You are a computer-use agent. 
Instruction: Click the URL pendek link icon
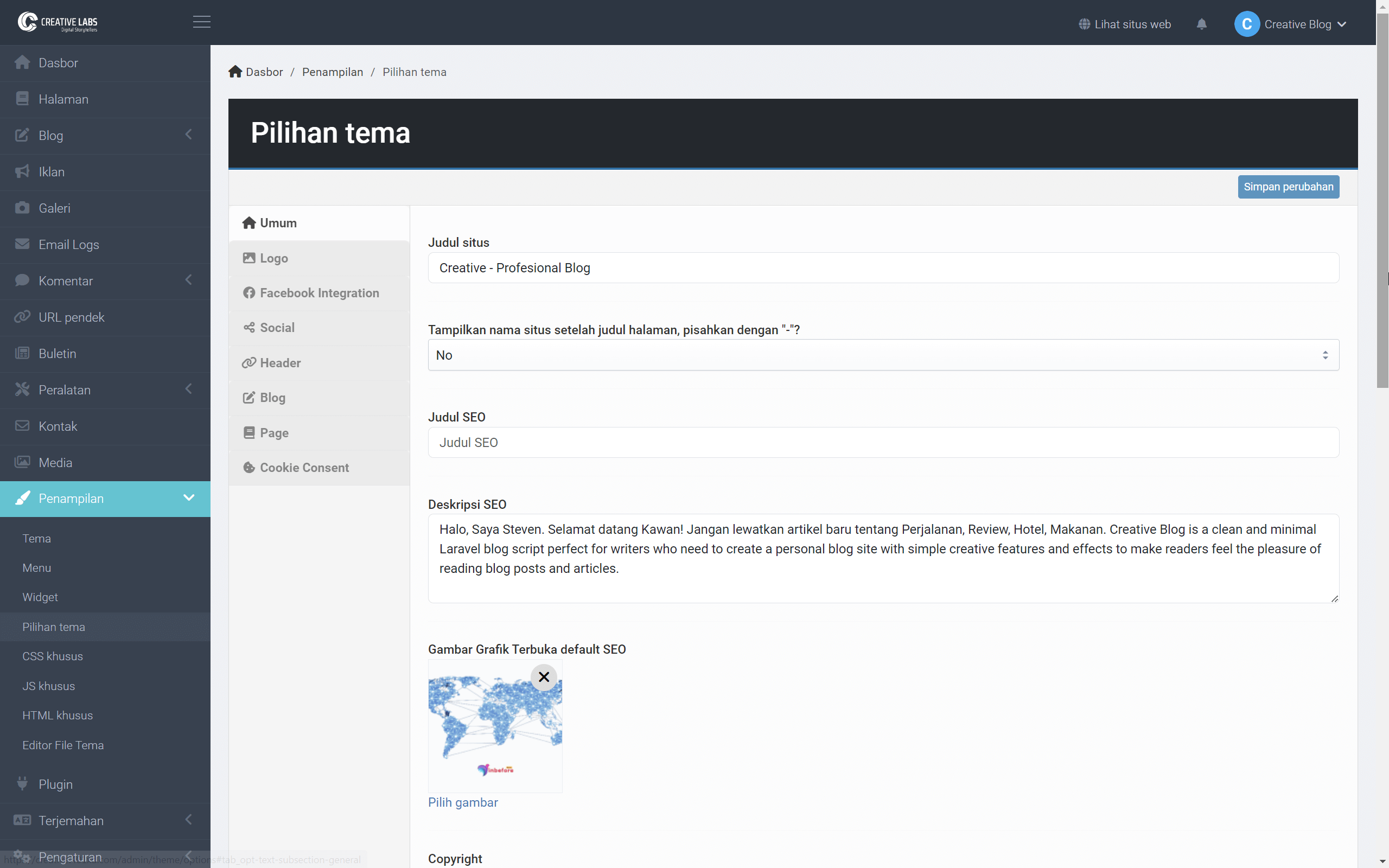(x=22, y=316)
